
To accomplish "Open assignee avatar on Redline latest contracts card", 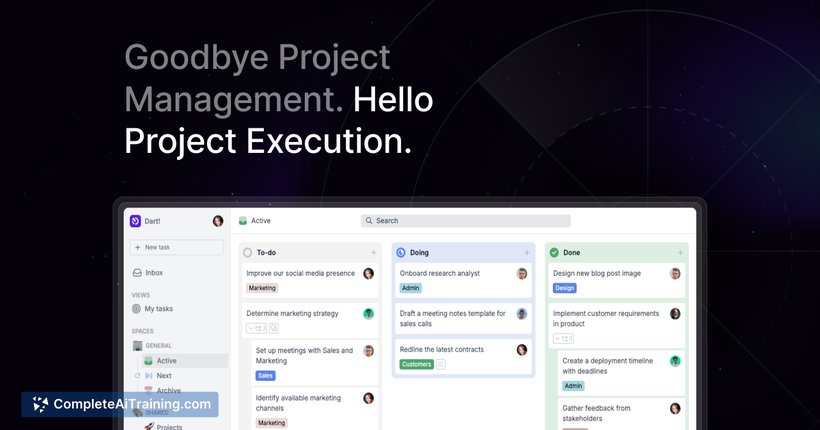I will pos(522,350).
